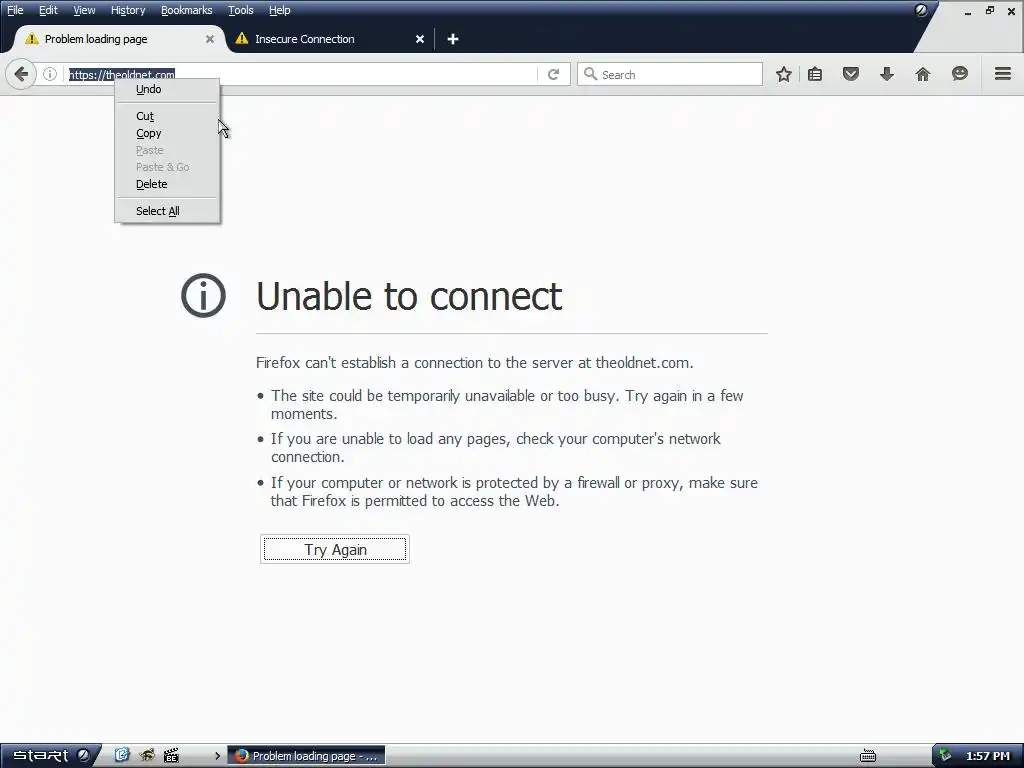Click the large info icon beside Unable to connect
Viewport: 1024px width, 768px height.
click(203, 295)
